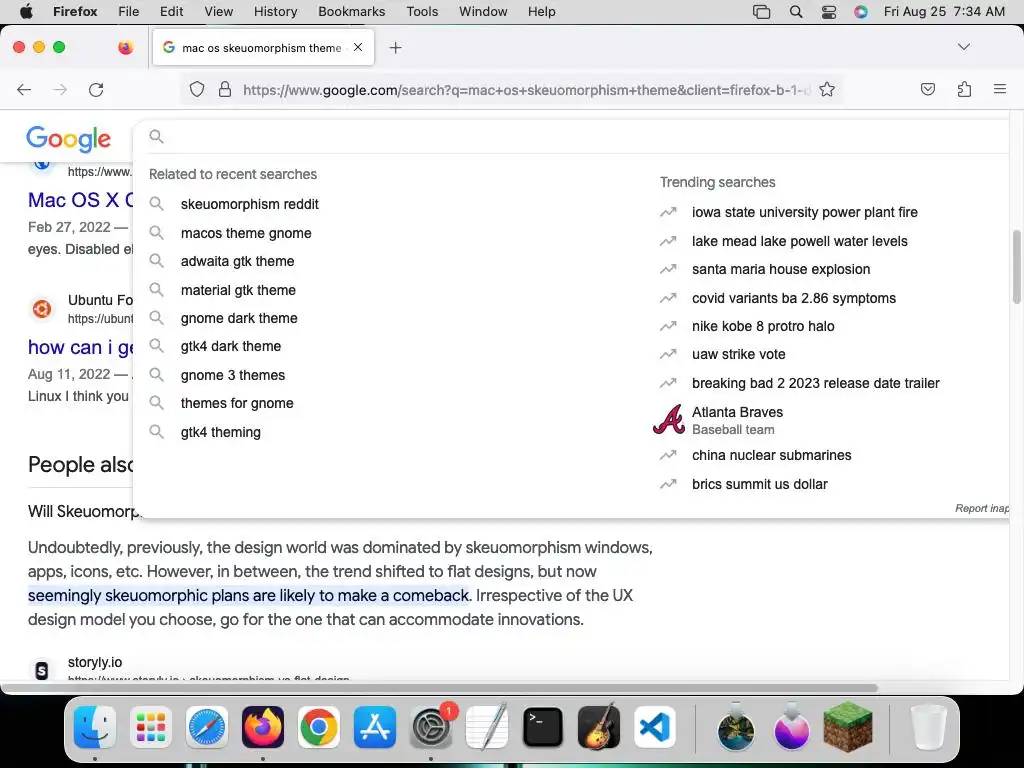Open the tracking protection shield
Viewport: 1024px width, 768px height.
(197, 89)
